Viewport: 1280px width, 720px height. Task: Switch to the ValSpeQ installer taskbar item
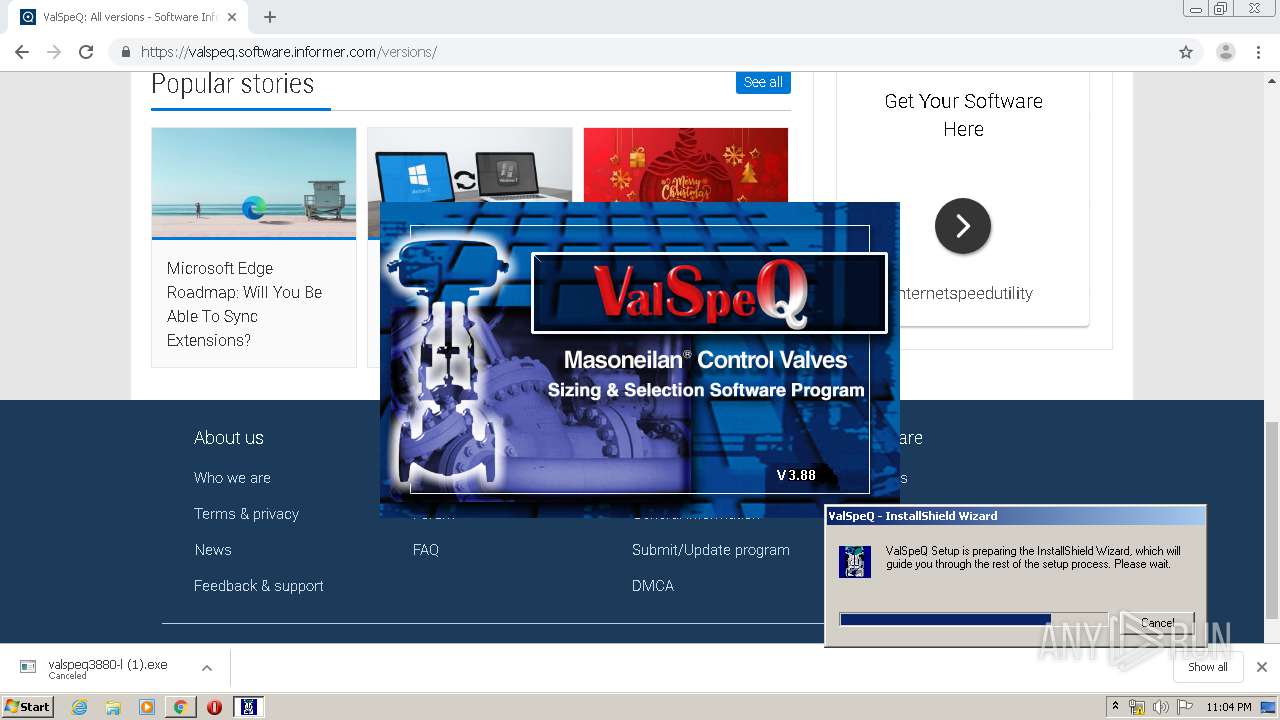(249, 707)
